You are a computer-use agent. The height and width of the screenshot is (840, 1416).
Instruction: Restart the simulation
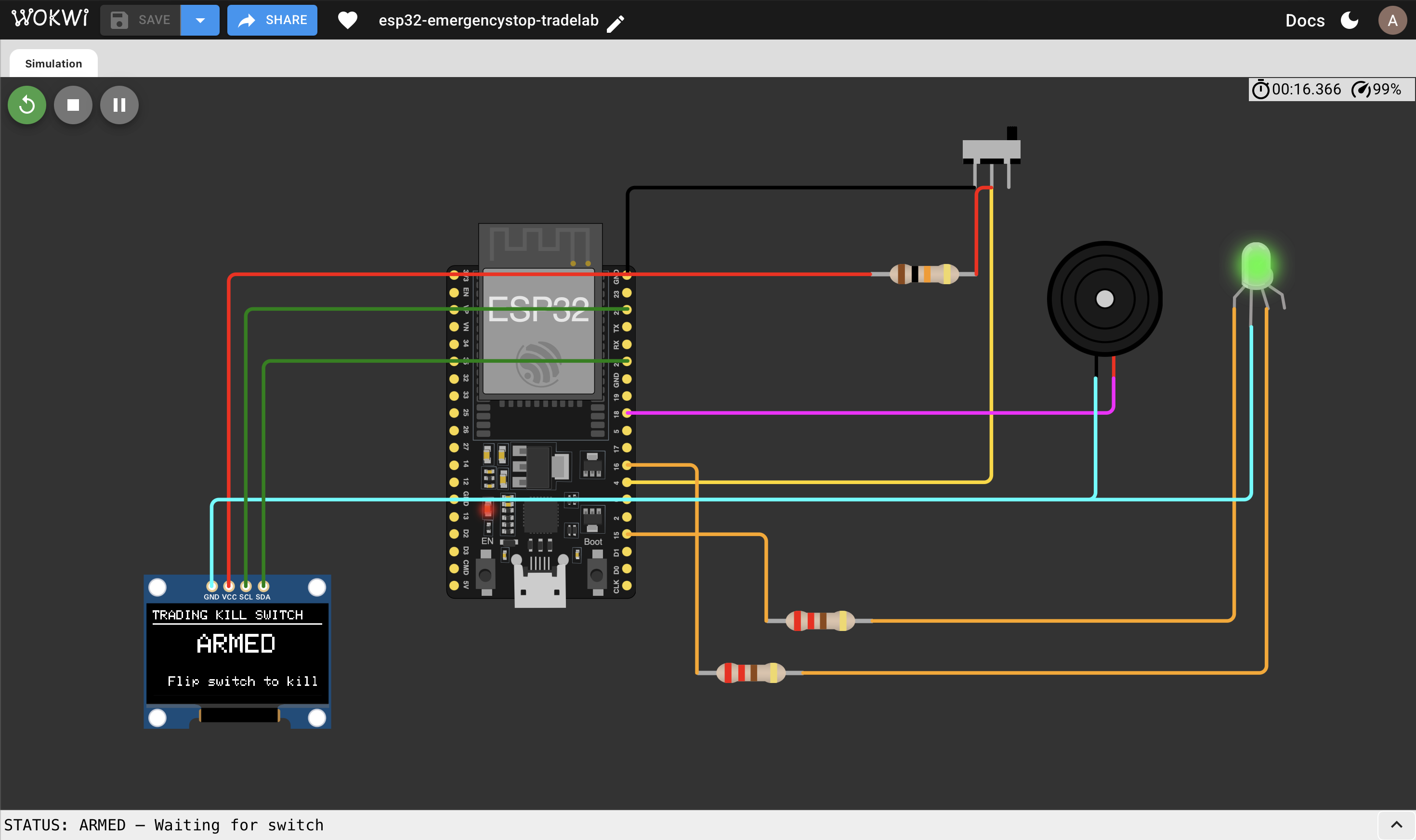tap(27, 105)
